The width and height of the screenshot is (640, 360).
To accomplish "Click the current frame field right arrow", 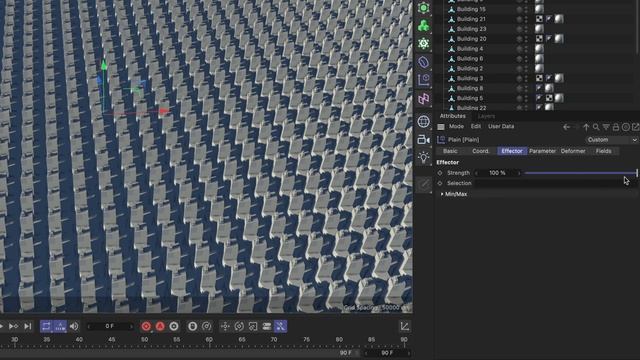I will click(131, 326).
